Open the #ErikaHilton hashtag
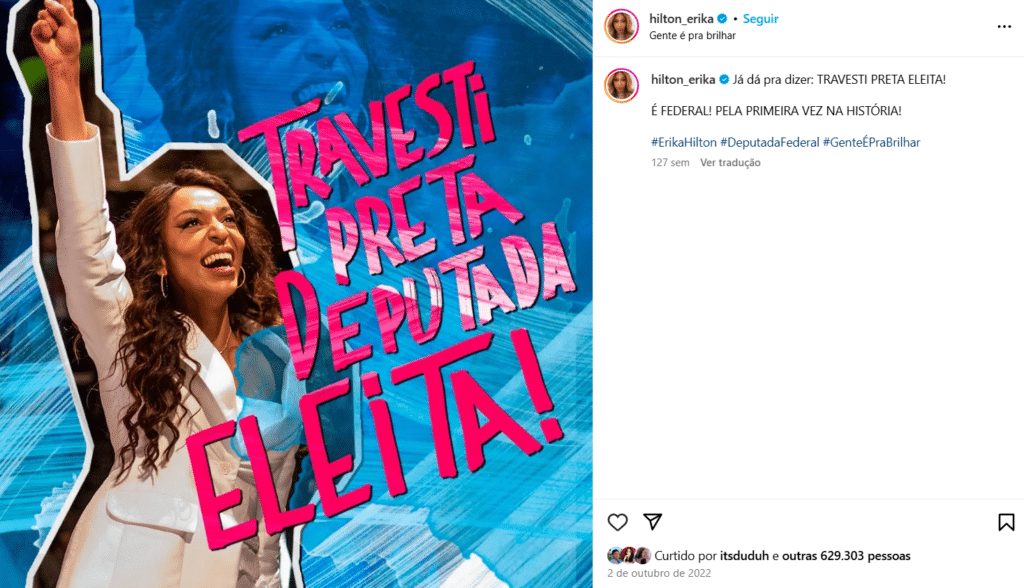The height and width of the screenshot is (588, 1024). click(x=684, y=142)
